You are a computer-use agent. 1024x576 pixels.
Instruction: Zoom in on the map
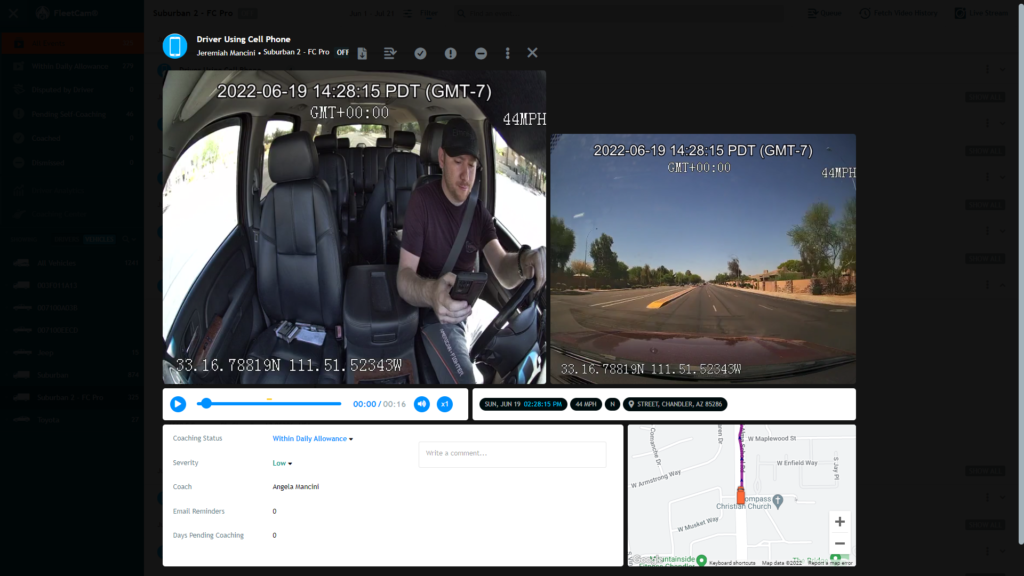coord(839,522)
